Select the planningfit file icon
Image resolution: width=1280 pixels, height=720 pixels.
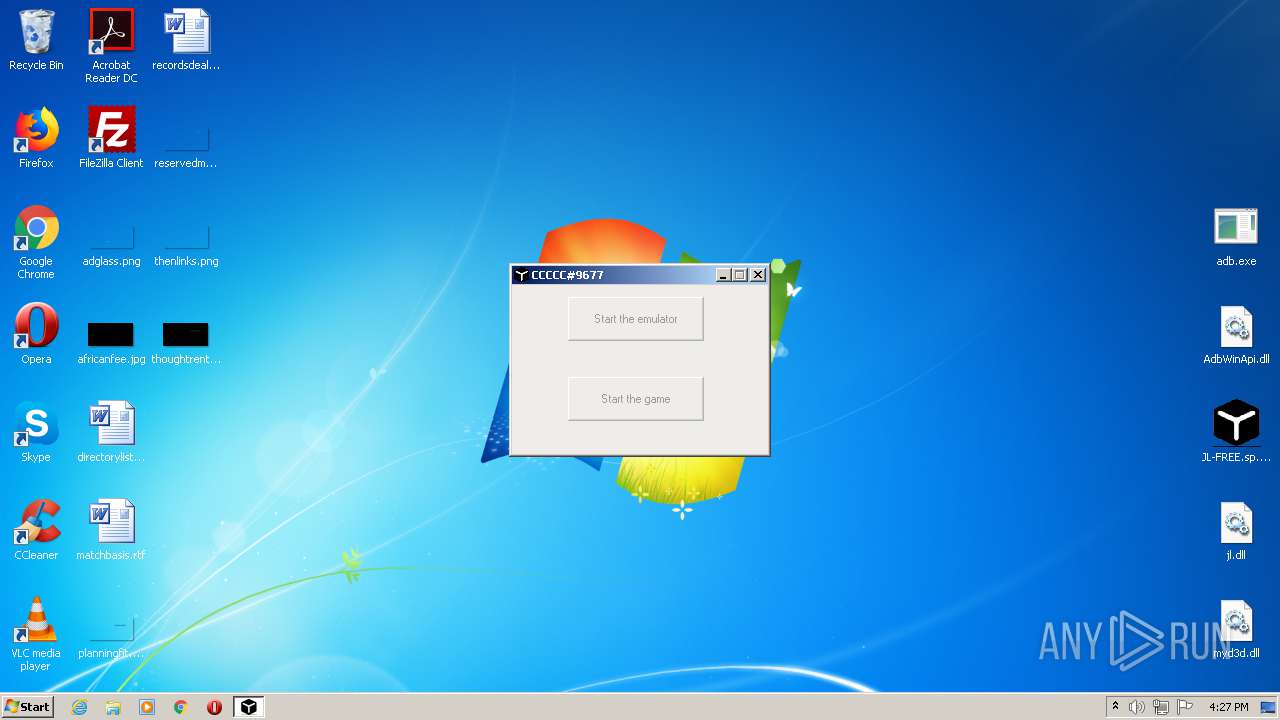(x=111, y=638)
